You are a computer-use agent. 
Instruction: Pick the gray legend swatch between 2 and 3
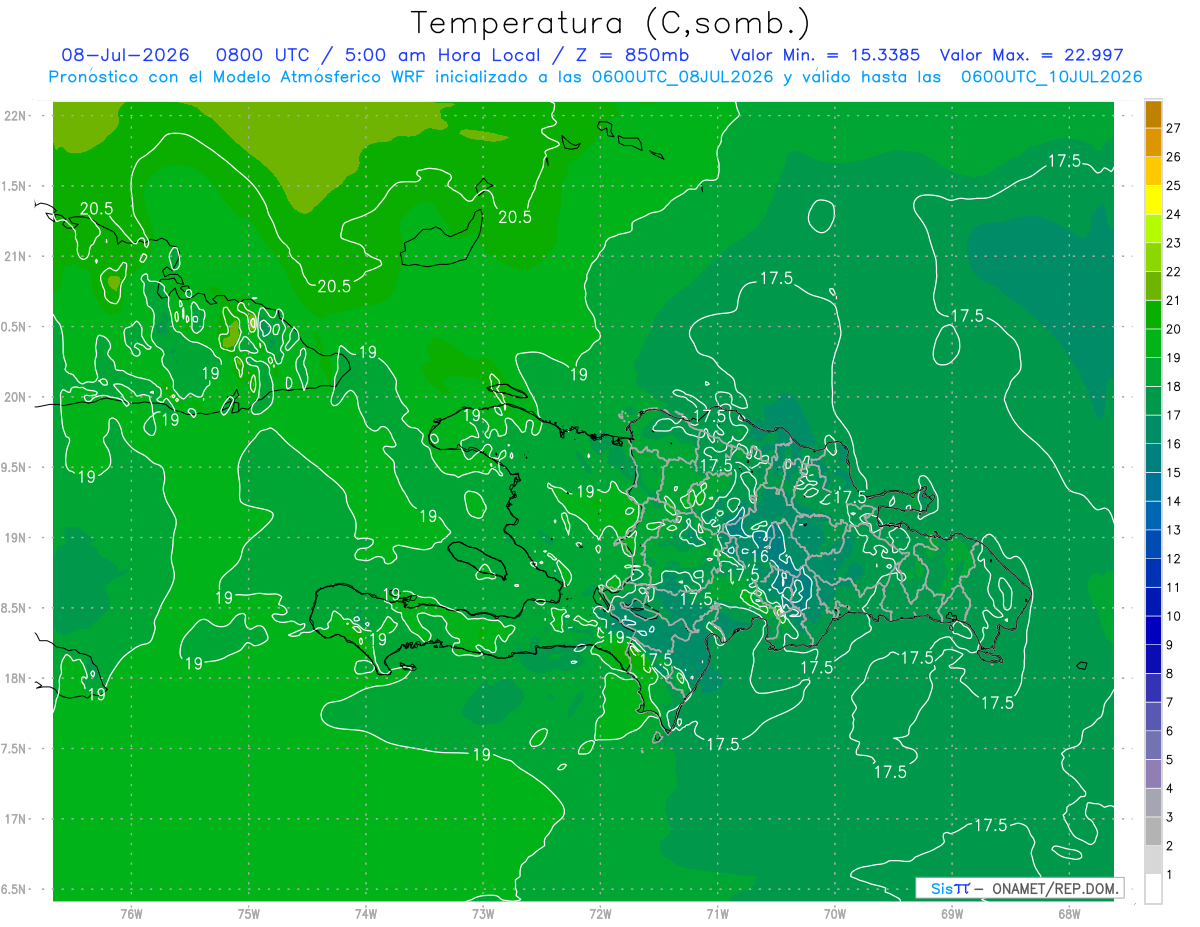(1153, 832)
